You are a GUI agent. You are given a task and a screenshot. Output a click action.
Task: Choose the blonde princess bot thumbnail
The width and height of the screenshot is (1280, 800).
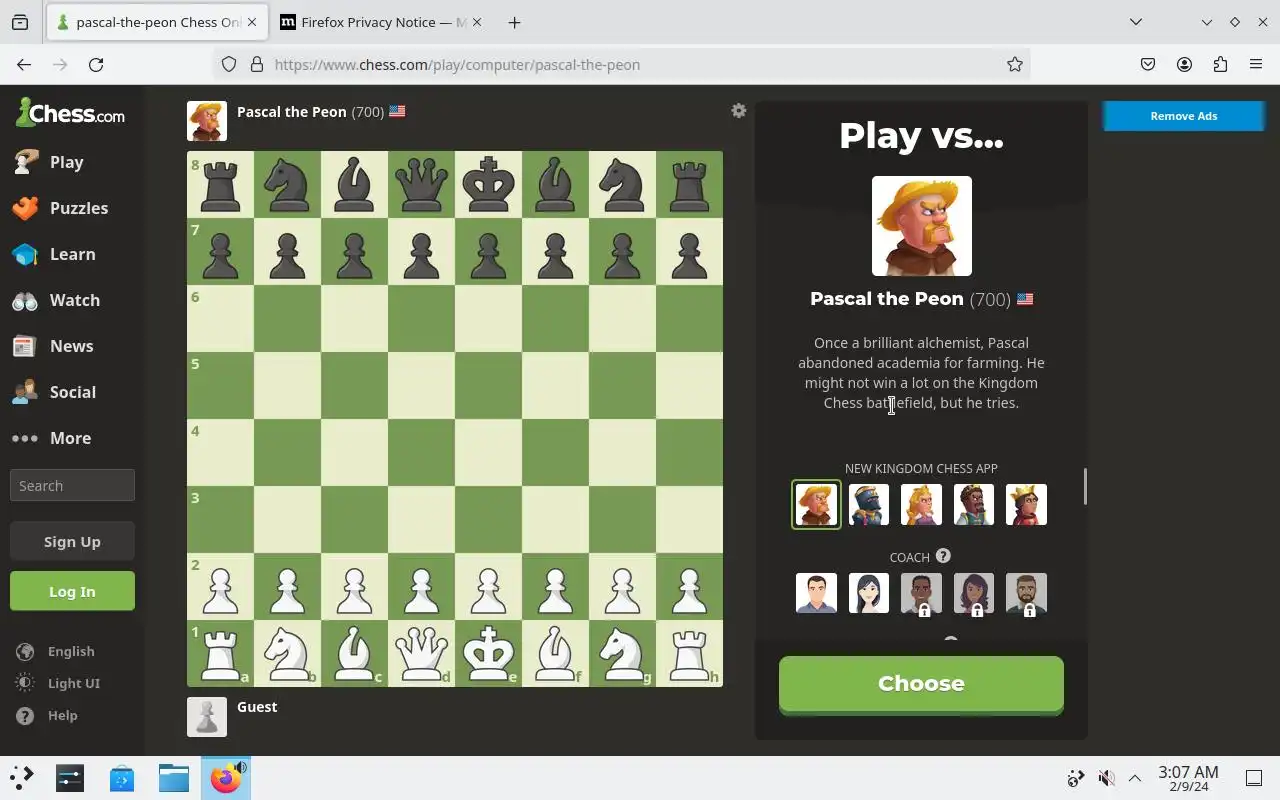click(921, 505)
